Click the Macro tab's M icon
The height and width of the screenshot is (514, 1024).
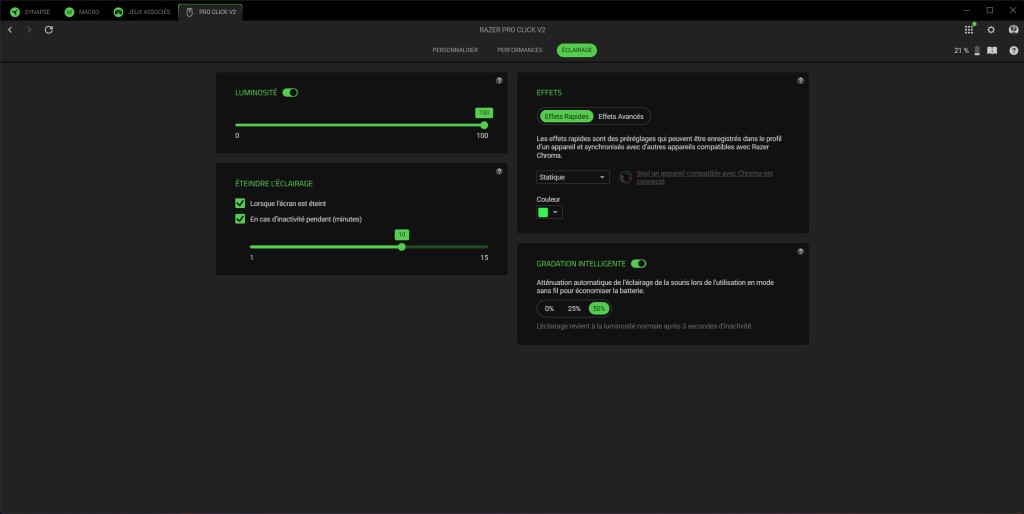pos(69,12)
